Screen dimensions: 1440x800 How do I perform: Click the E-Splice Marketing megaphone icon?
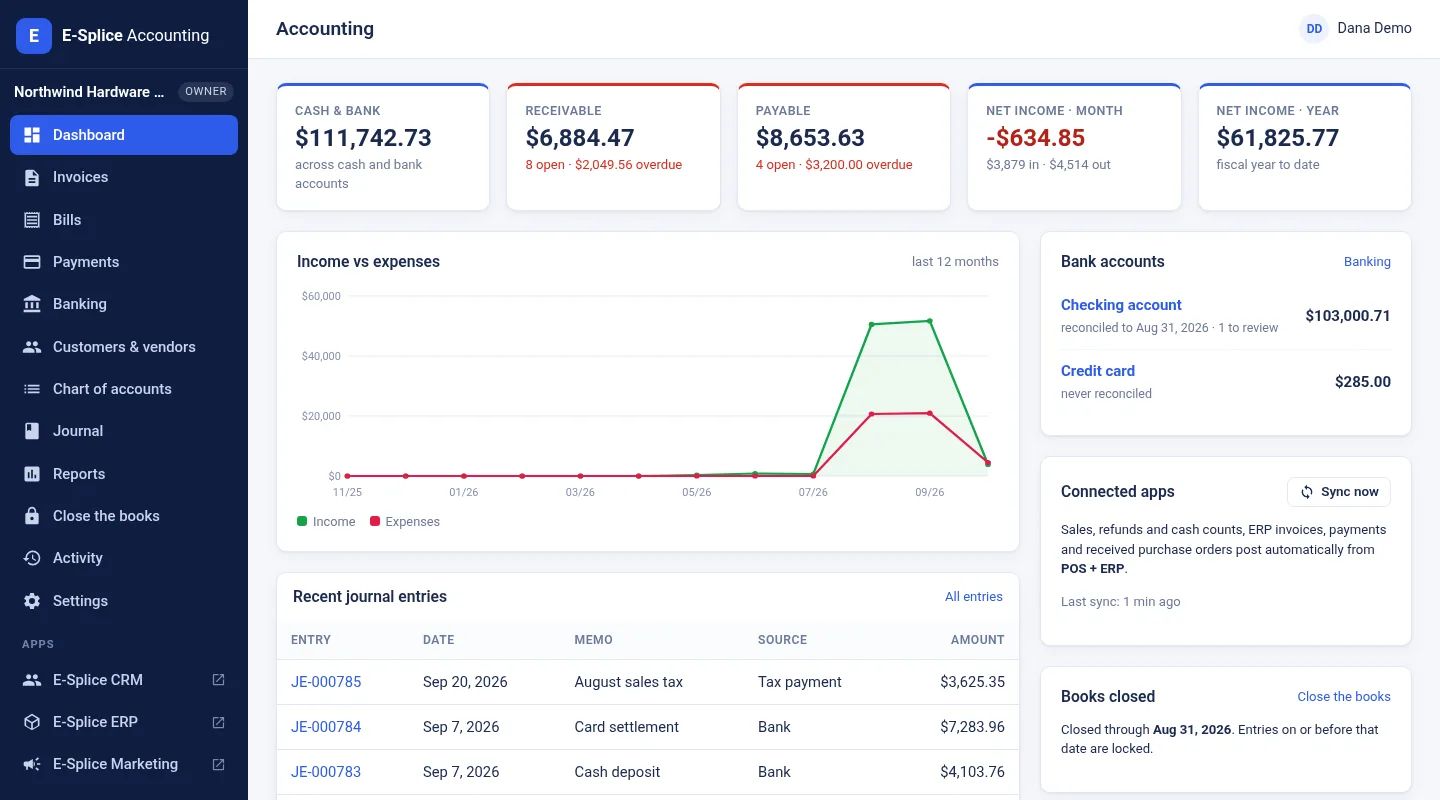[32, 764]
